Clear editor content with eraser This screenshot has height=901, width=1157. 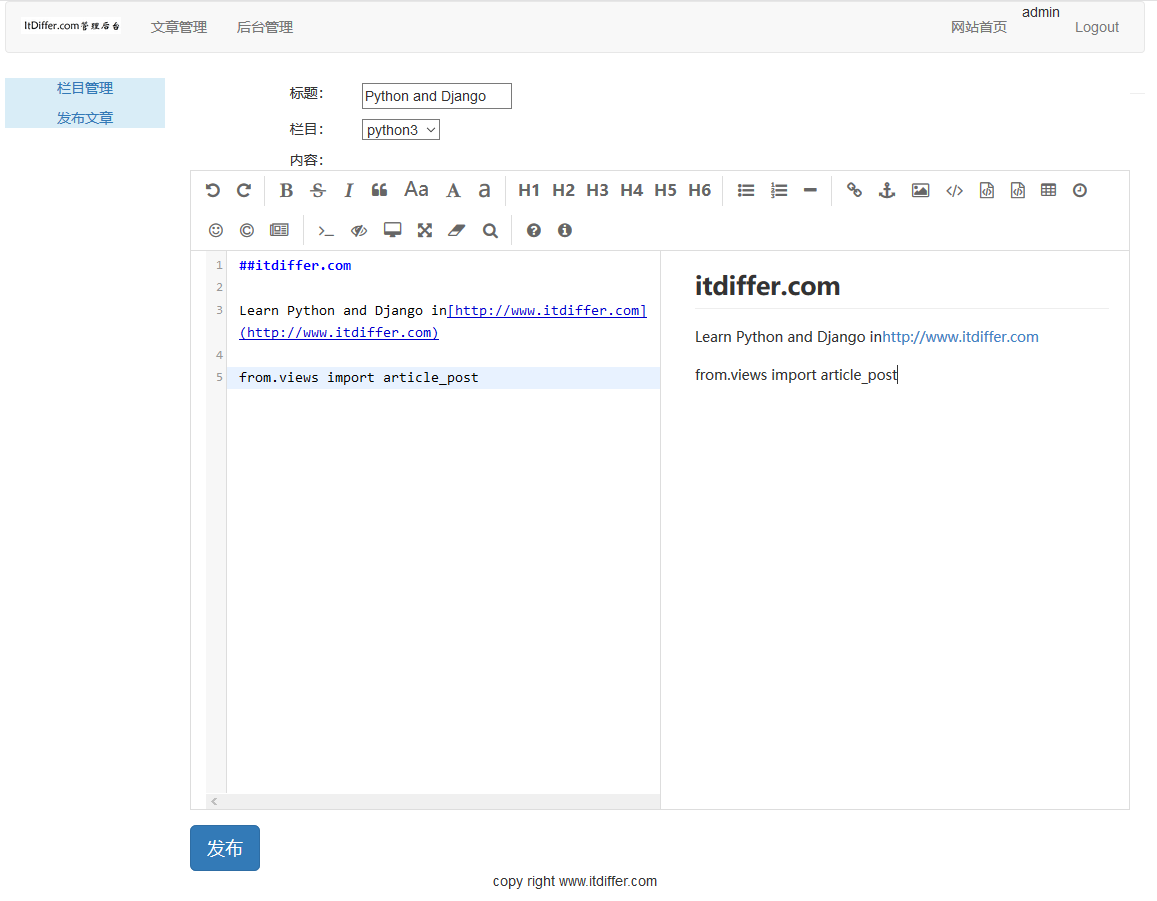pos(457,230)
